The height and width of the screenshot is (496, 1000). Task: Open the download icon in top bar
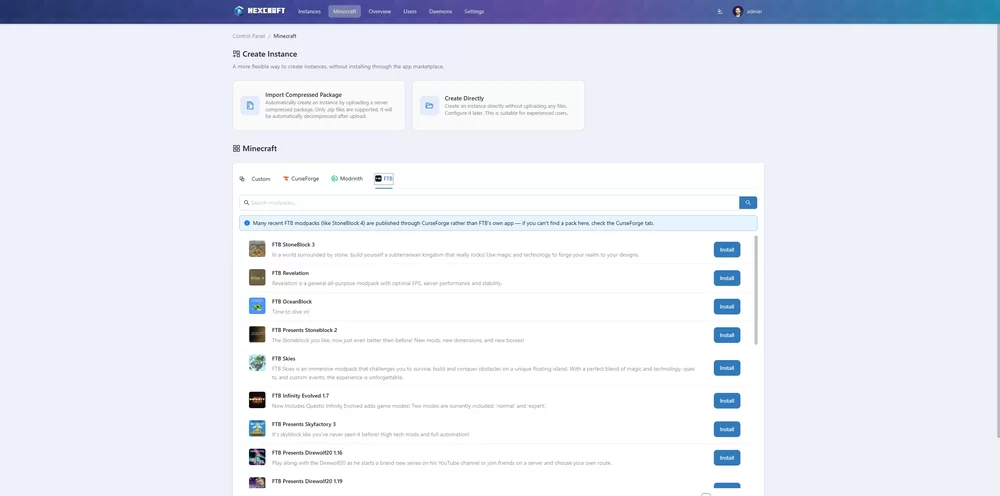coord(720,11)
